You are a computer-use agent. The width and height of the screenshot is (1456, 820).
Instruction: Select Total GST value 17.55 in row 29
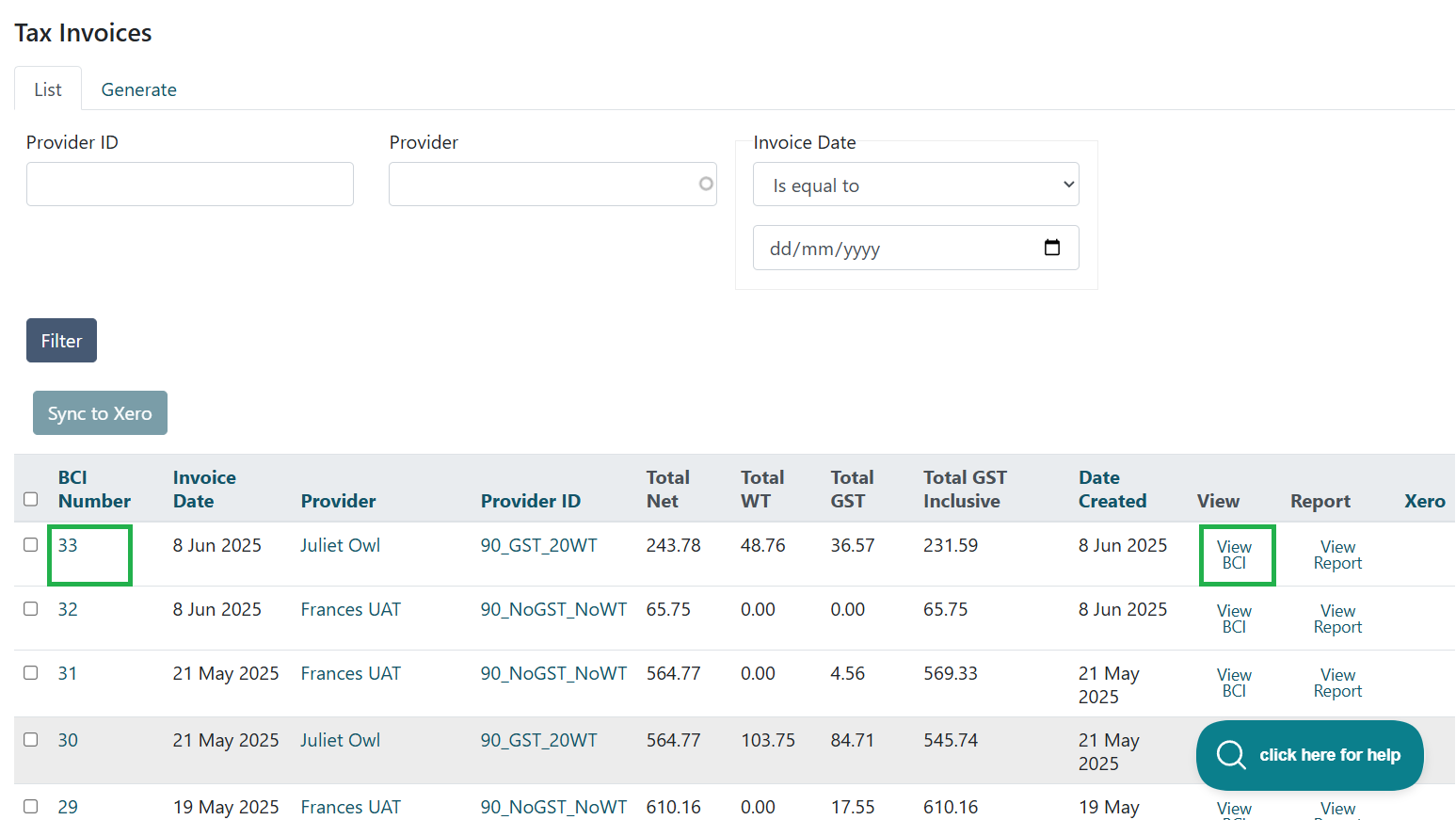coord(852,807)
